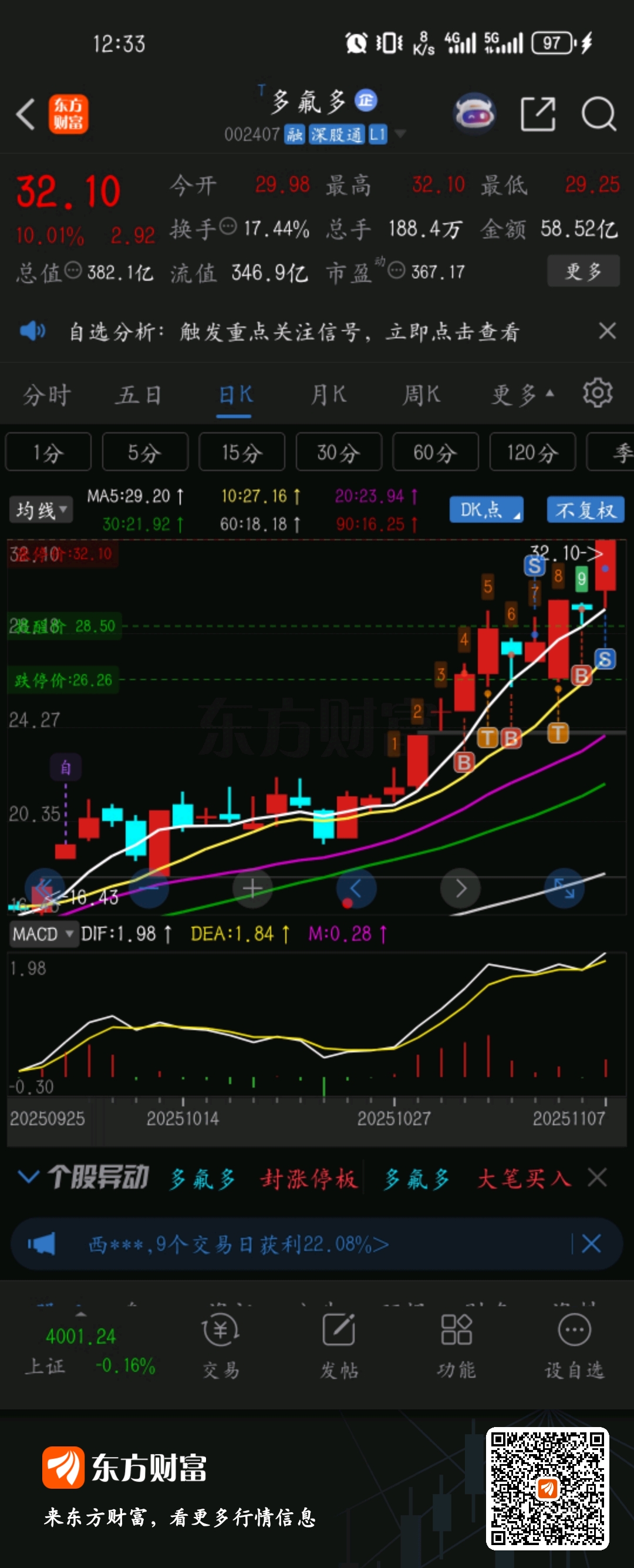Zoom out with the minus chart control

149,889
